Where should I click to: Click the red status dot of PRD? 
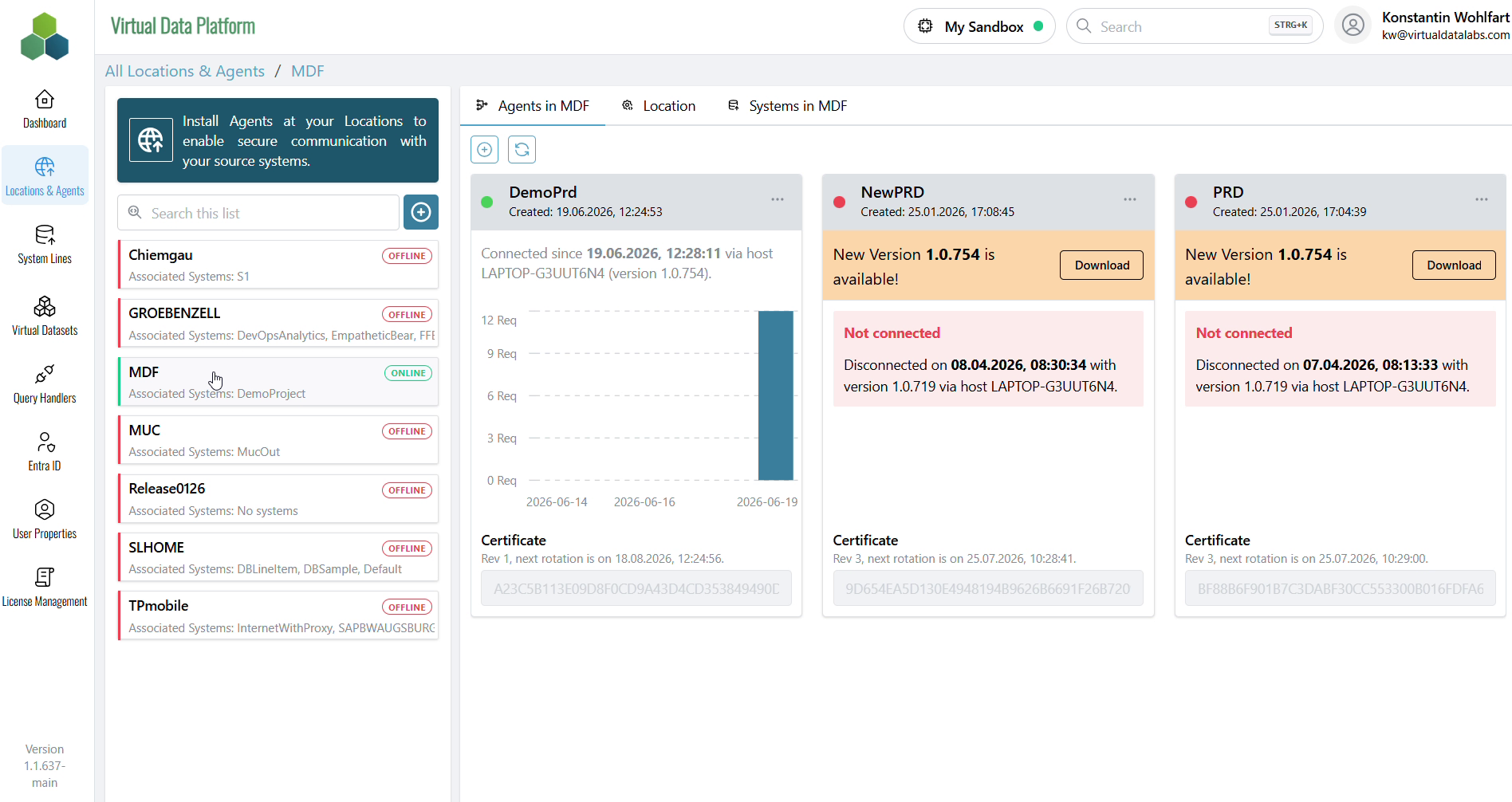1191,202
